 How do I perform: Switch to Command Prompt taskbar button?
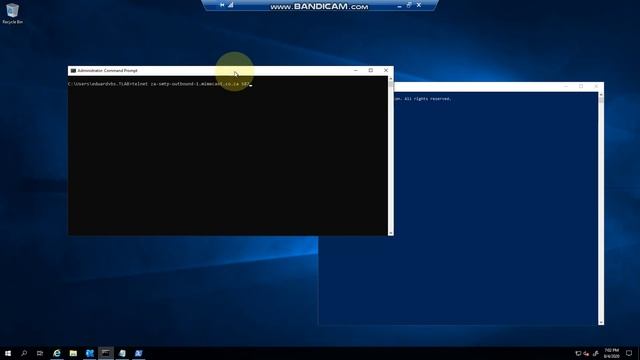[x=106, y=353]
